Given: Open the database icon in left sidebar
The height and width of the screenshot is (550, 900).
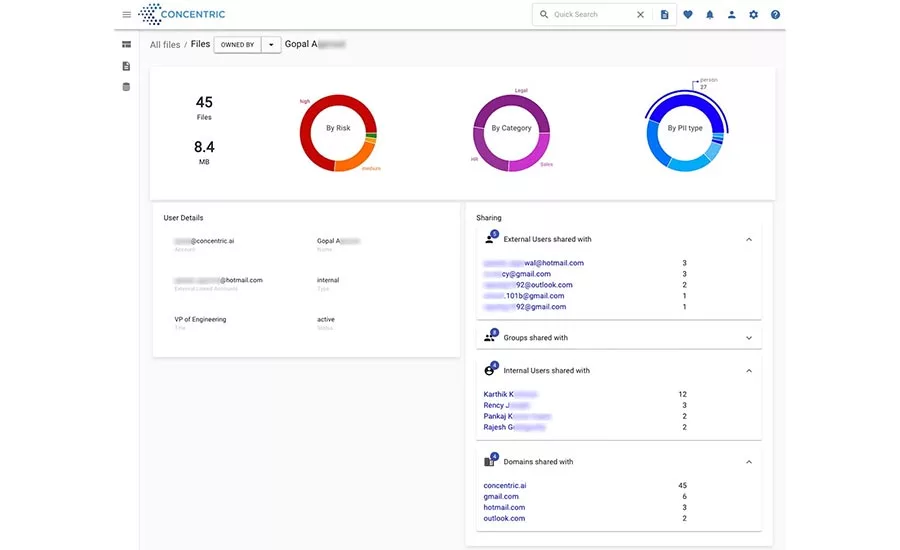Looking at the screenshot, I should [126, 87].
